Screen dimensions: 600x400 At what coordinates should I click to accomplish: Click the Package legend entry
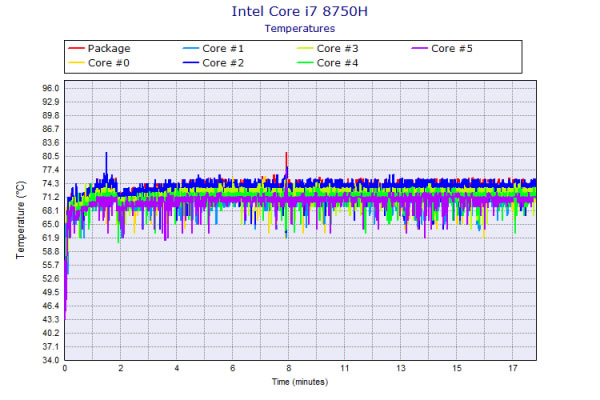tap(99, 49)
